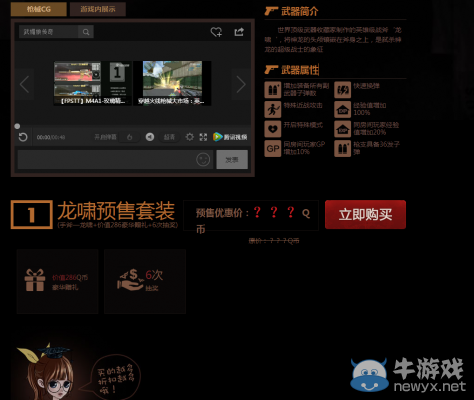Click the 立即购买 buy button
Screen dimensions: 474x400
point(365,214)
